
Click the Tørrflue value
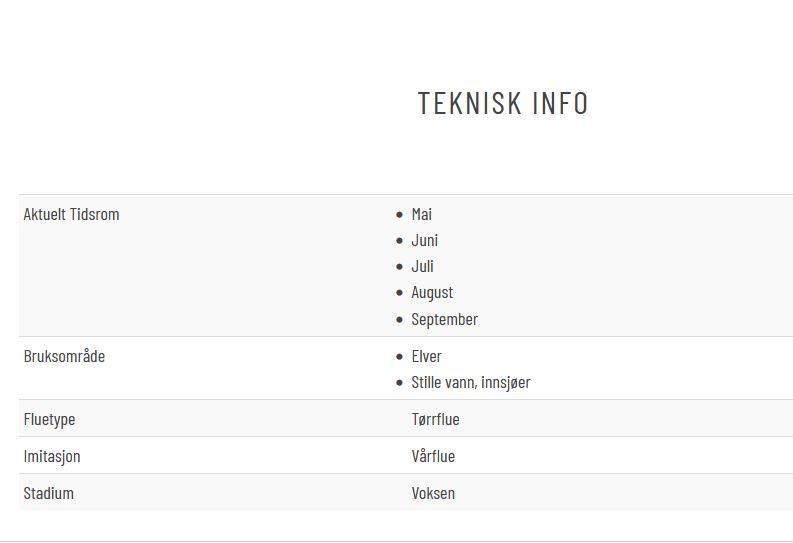[435, 419]
